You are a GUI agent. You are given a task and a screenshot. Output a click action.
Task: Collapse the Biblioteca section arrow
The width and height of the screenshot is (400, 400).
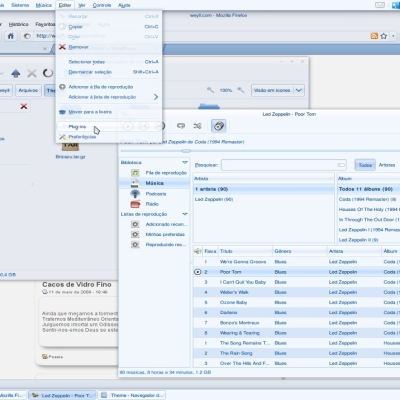click(x=185, y=162)
